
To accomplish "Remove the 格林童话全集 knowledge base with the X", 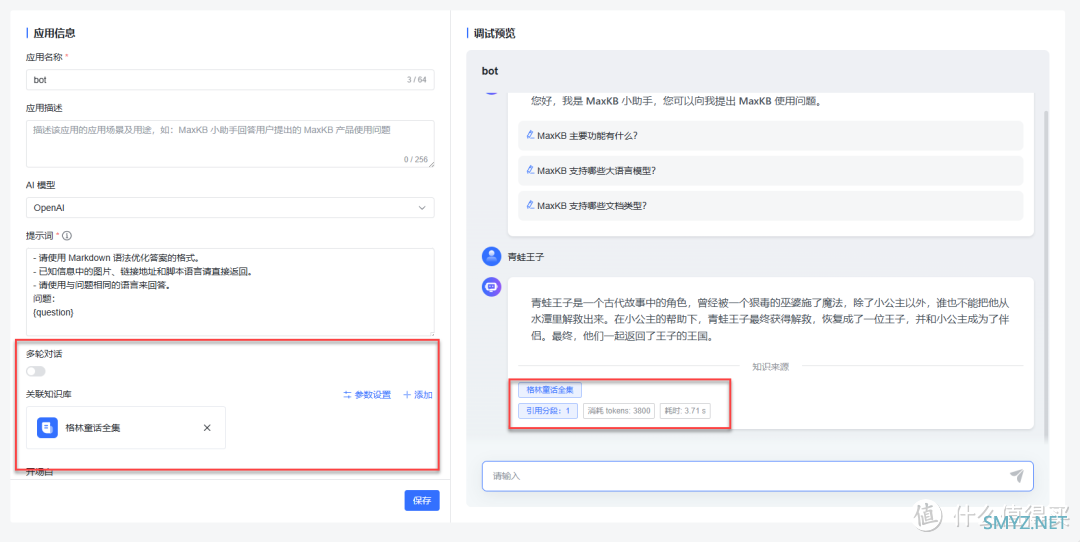I will (x=207, y=428).
